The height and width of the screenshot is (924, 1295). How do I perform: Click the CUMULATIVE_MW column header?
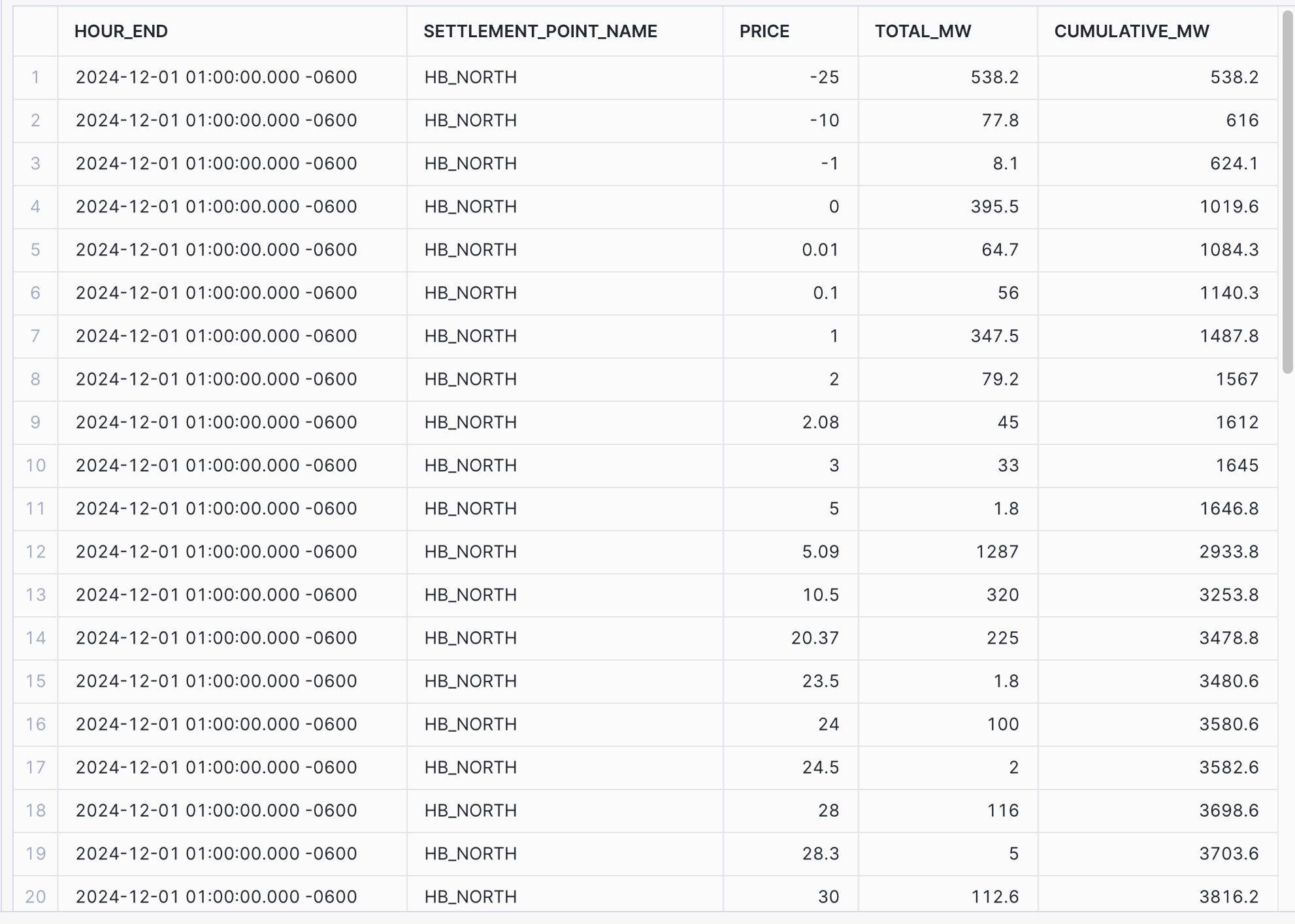pos(1131,31)
